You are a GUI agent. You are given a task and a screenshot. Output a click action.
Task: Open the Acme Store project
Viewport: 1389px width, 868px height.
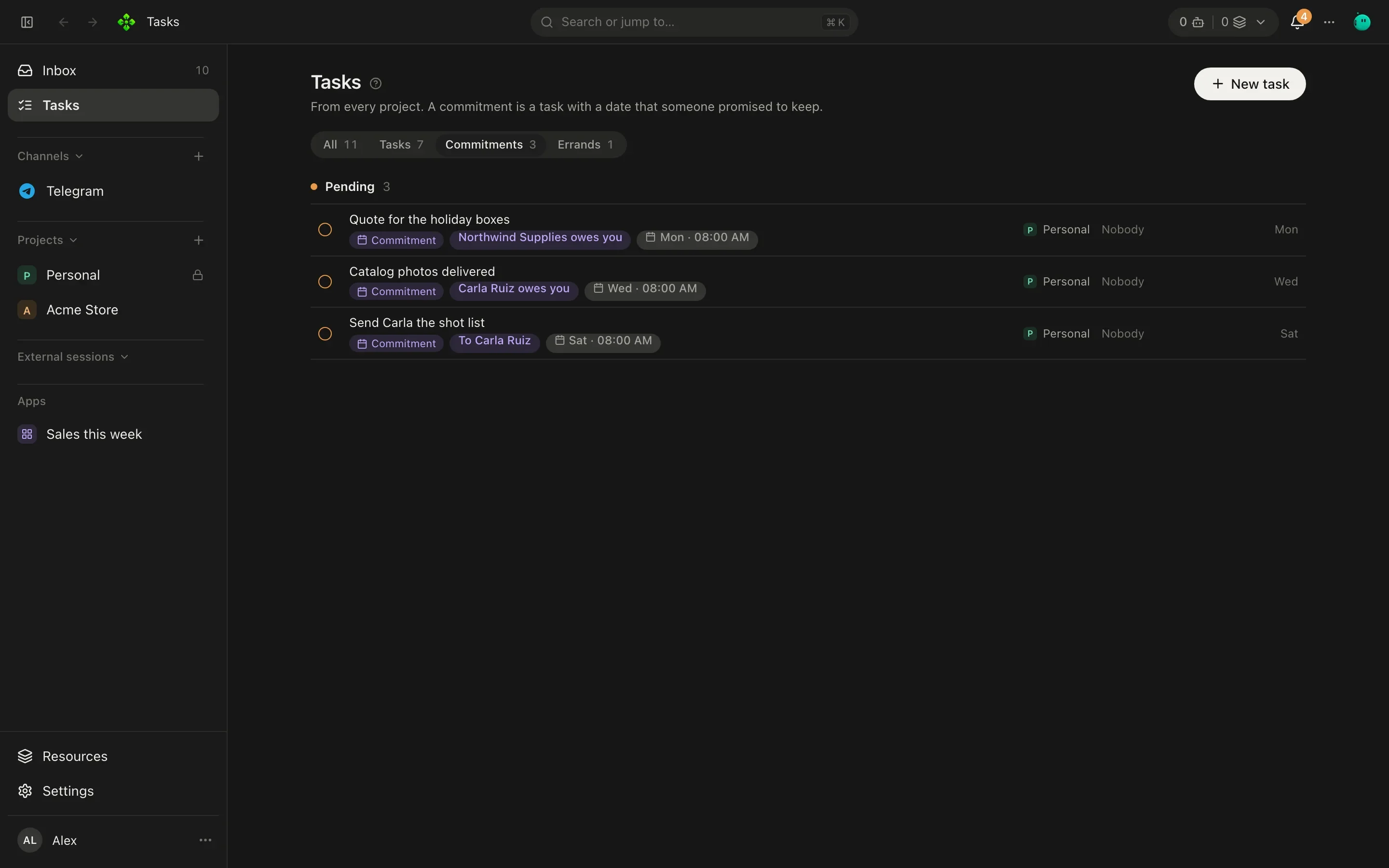(113, 310)
